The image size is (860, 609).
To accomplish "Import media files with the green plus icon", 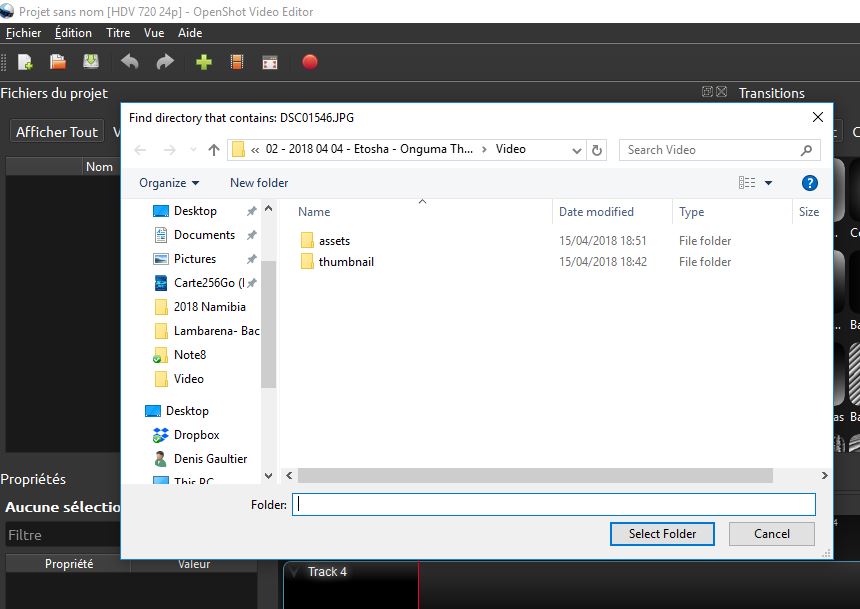I will pos(204,61).
